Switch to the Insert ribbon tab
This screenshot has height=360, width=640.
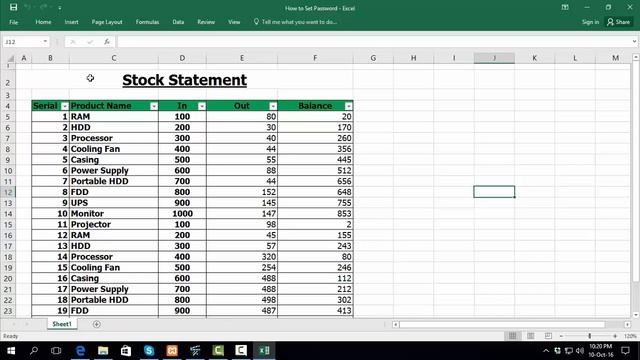coord(71,22)
